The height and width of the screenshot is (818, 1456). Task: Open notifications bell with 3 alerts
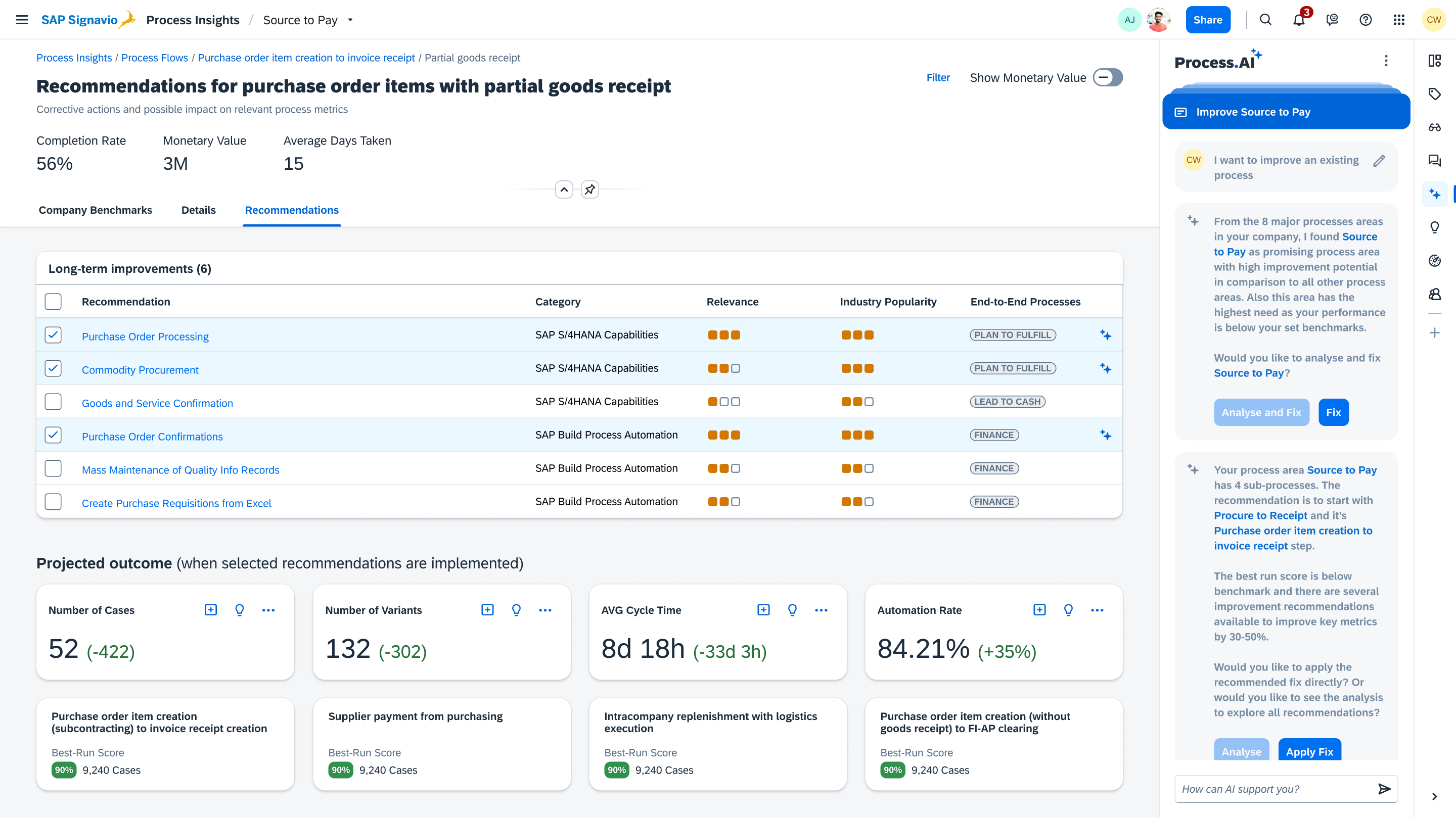coord(1299,20)
